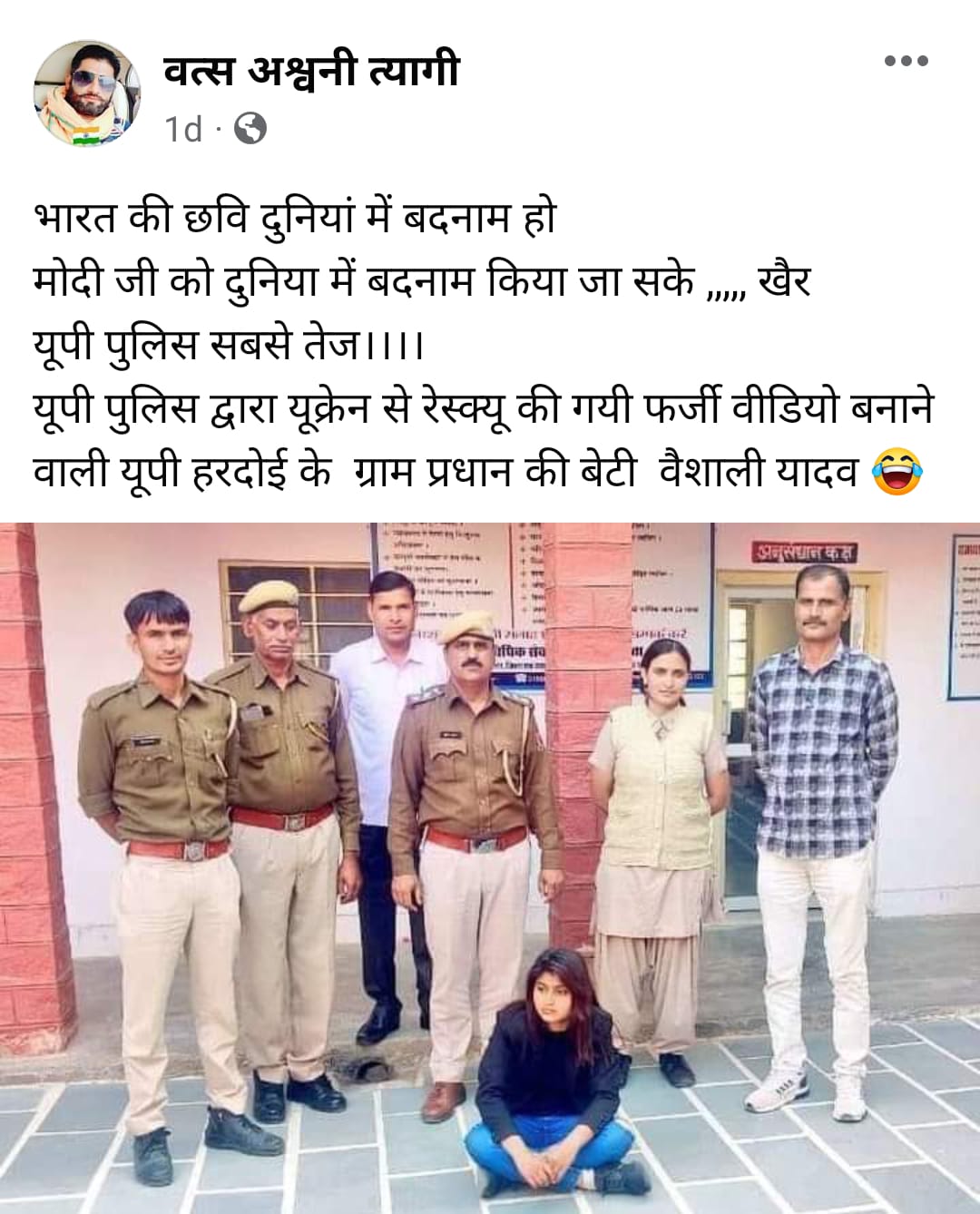Click the man in checkered shirt
This screenshot has width=980, height=1214.
[823, 798]
